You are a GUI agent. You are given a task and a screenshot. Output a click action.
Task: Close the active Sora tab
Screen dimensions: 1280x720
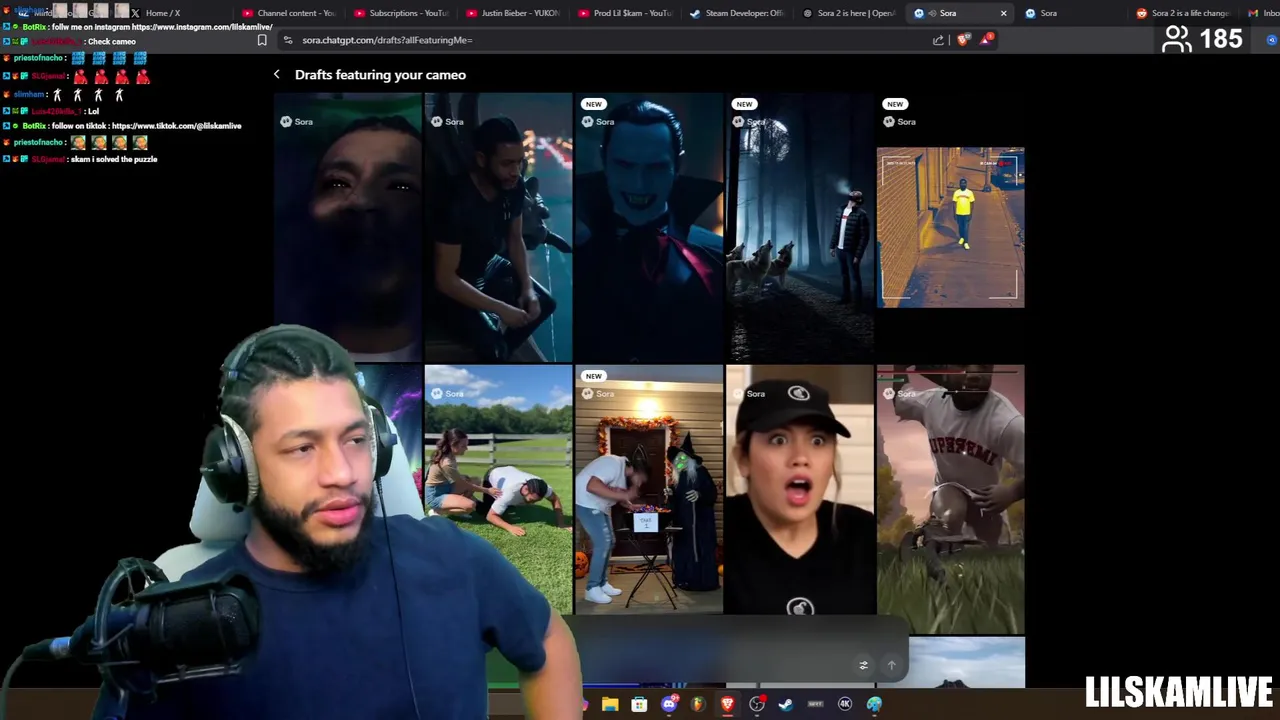[x=1003, y=13]
